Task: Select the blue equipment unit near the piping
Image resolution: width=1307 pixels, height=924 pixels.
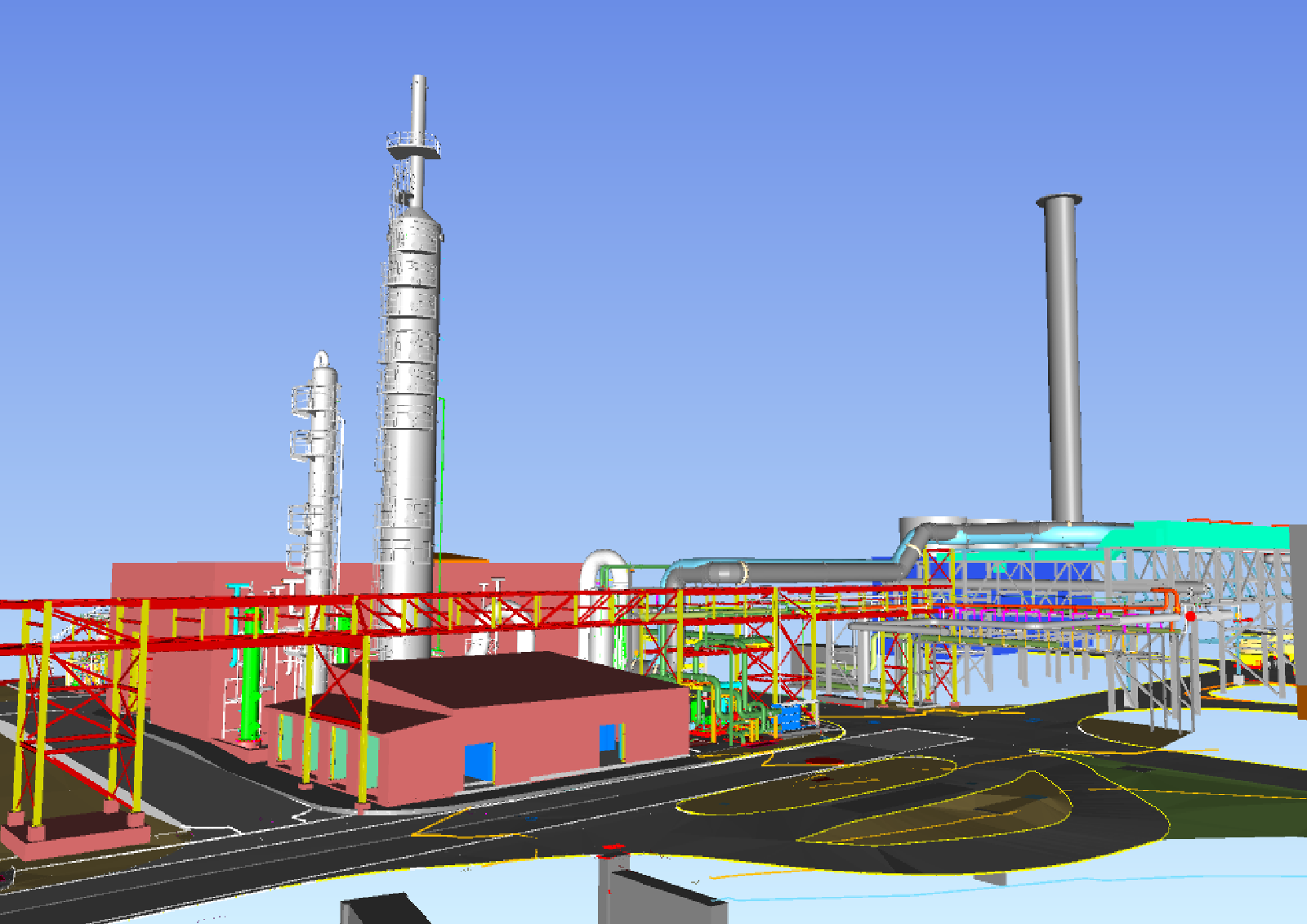Action: point(788,715)
